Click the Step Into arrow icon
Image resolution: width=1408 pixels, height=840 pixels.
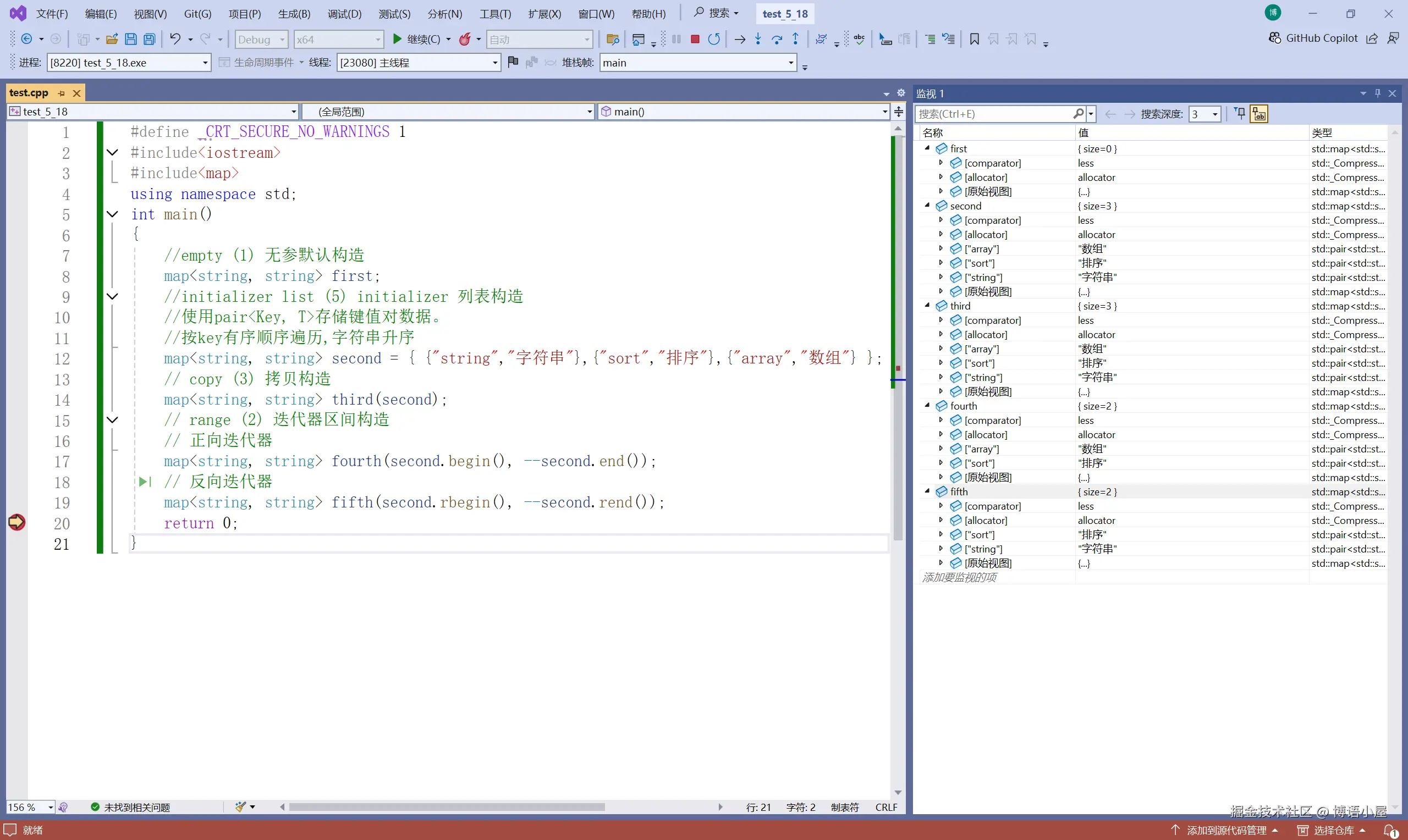coord(758,39)
